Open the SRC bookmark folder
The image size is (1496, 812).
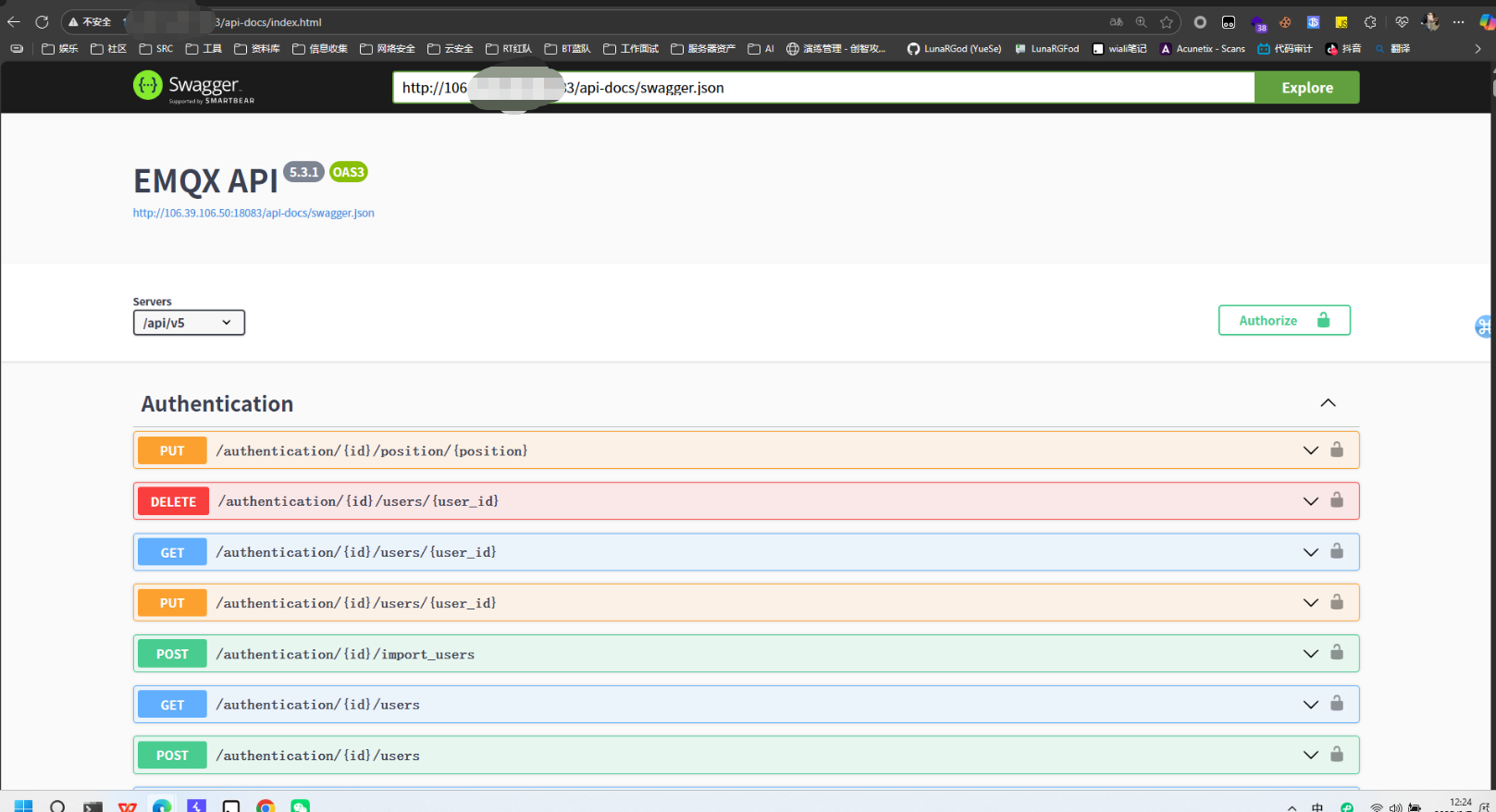[156, 49]
